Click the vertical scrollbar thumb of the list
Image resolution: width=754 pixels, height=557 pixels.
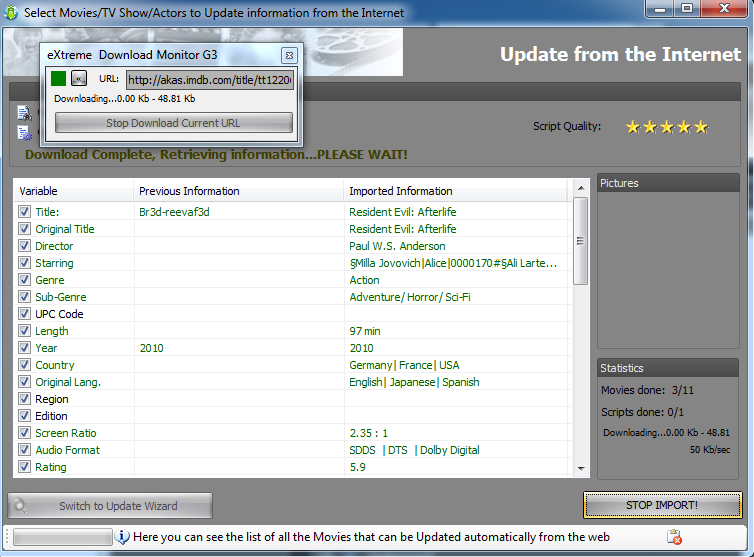click(581, 241)
